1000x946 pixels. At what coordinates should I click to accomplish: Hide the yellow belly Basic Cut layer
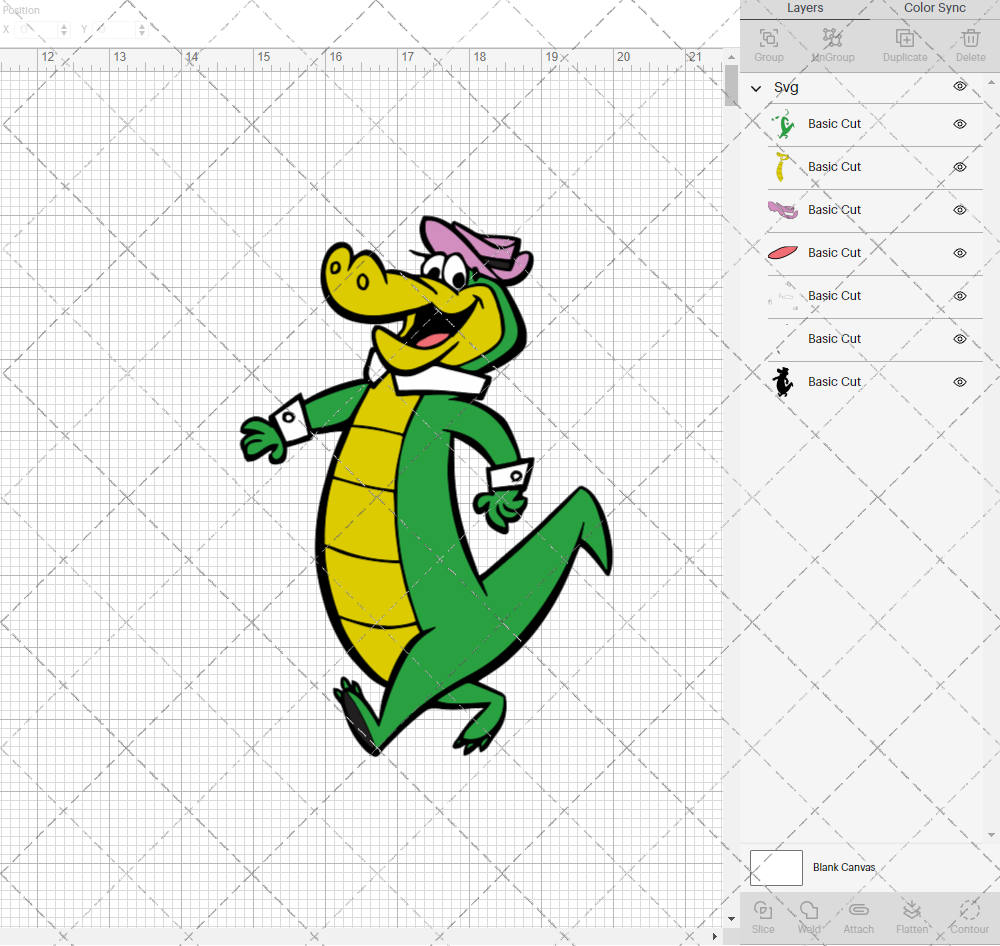coord(960,167)
